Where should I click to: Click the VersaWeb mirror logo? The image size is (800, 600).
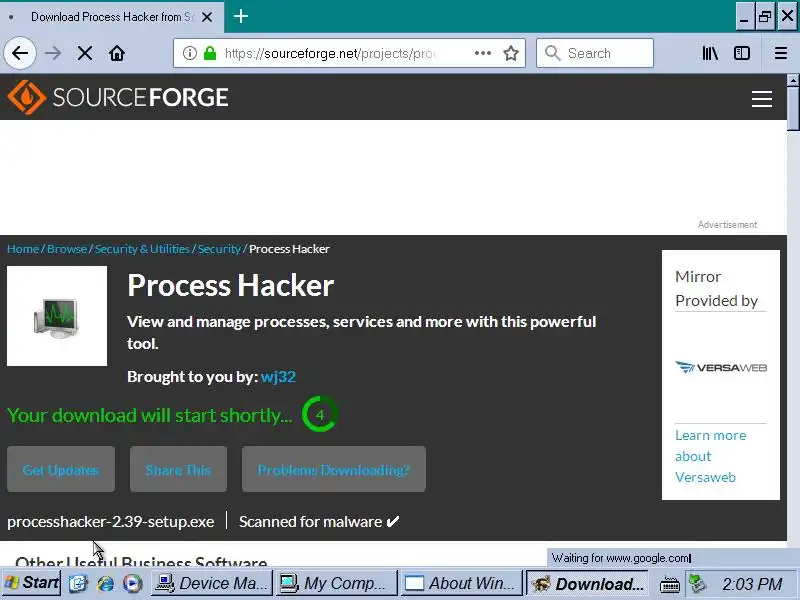(721, 367)
